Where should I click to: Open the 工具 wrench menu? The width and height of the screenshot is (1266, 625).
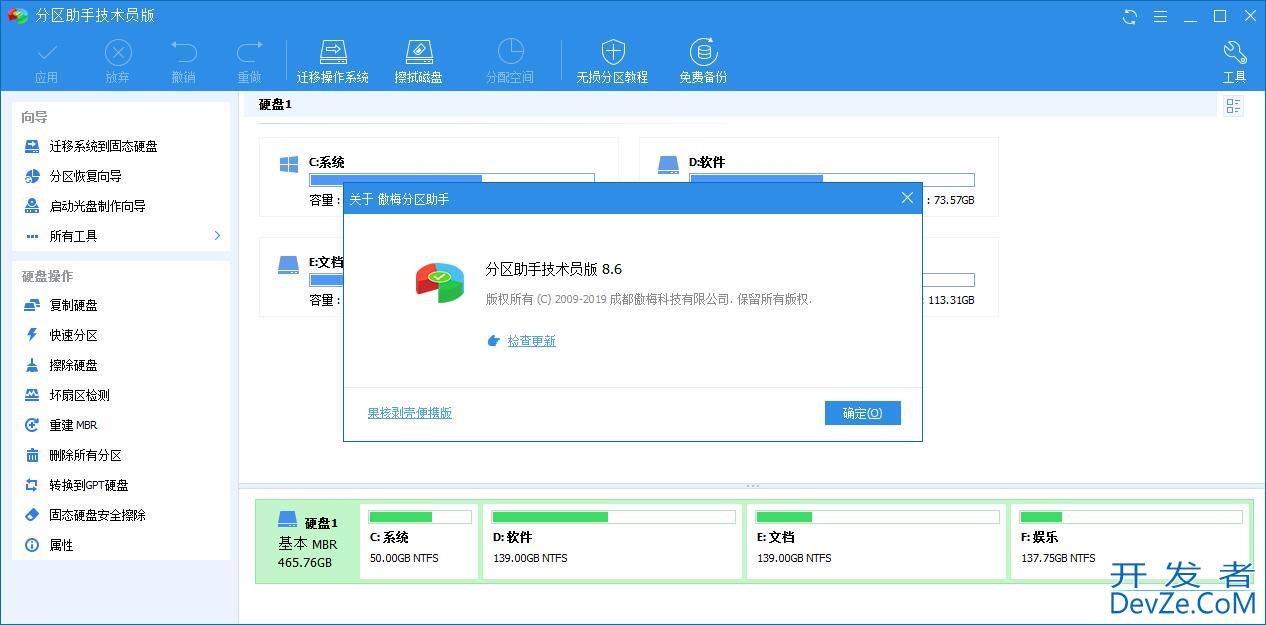point(1234,62)
